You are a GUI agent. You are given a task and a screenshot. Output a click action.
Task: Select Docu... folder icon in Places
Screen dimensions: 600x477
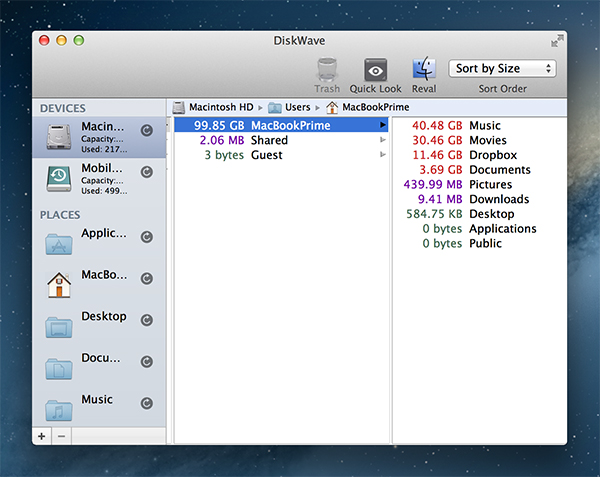[59, 369]
